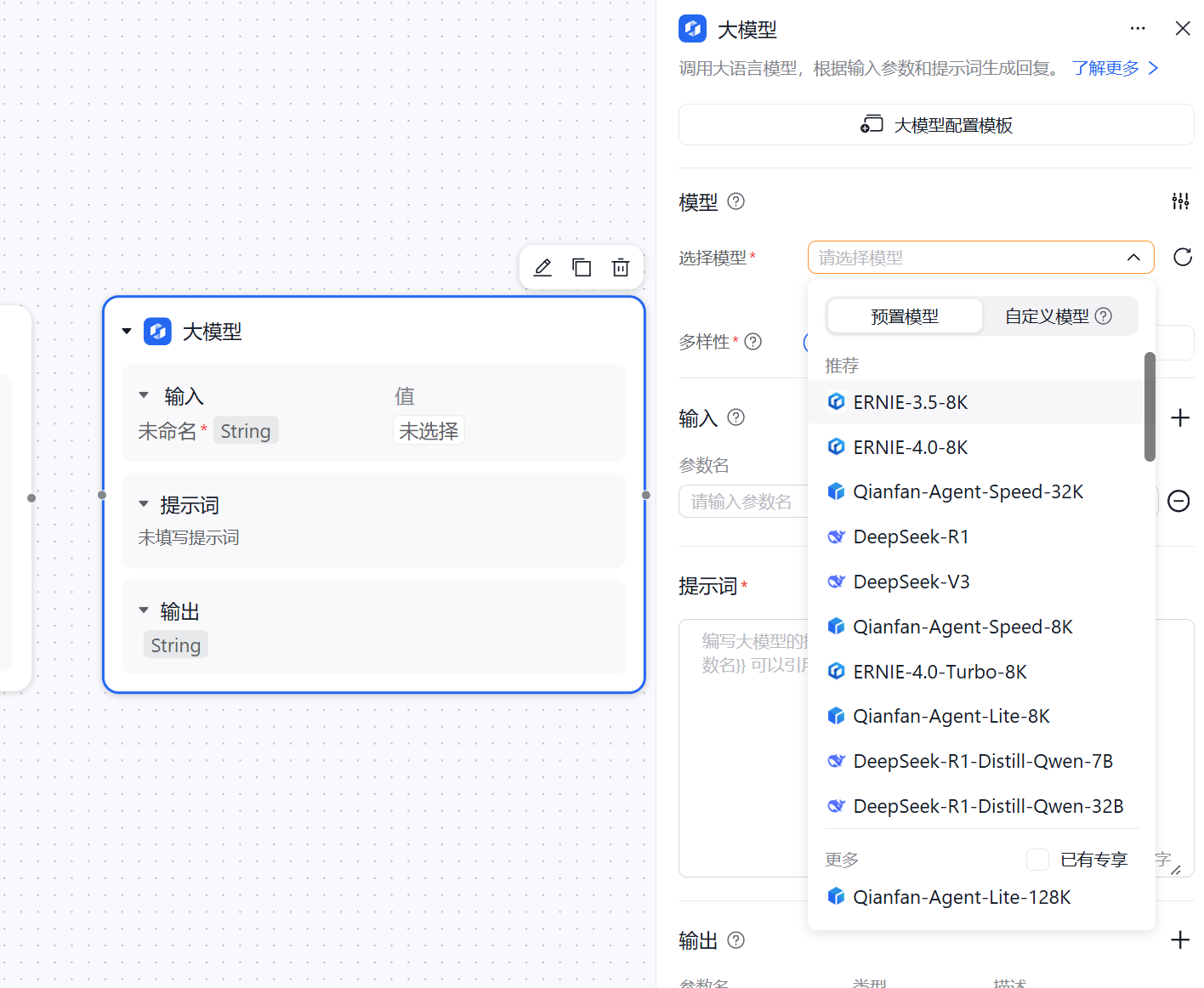Viewport: 1204px width, 988px height.
Task: Click the String type tag under 输出
Action: coord(176,645)
